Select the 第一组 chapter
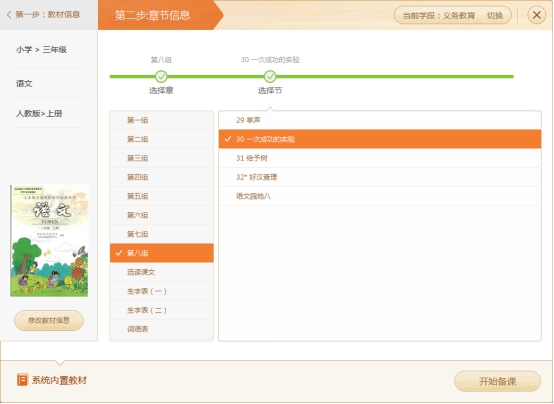This screenshot has height=404, width=554. 161,120
